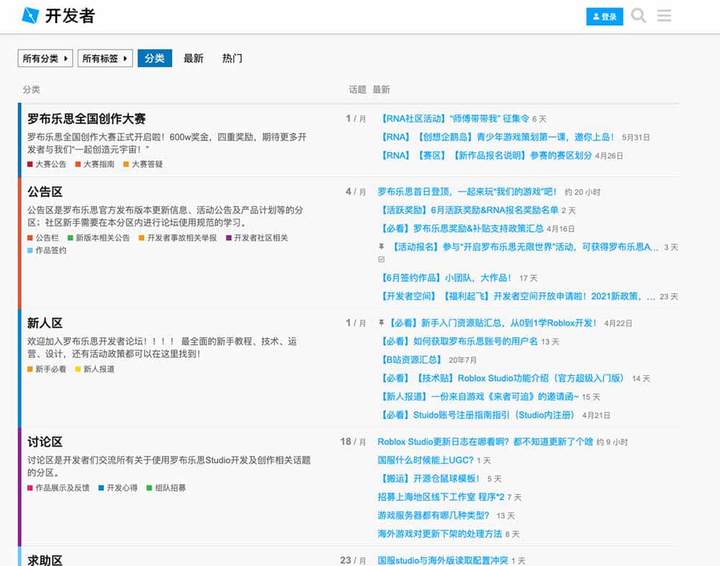Screen dimensions: 720x566
Task: Open topic Studio账号注册指南指引
Action: tap(476, 415)
